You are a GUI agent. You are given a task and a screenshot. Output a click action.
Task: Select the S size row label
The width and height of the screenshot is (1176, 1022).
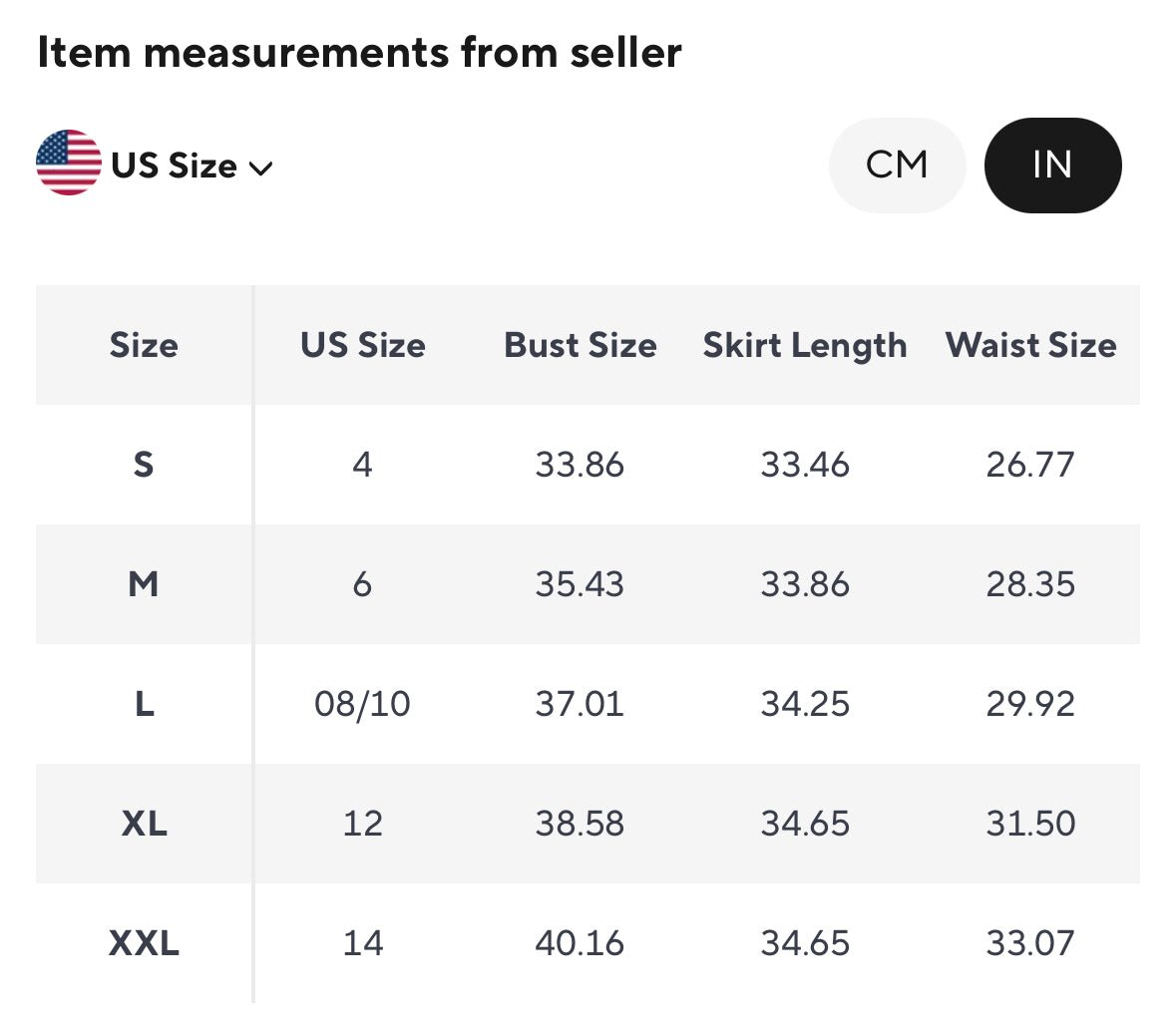click(x=144, y=465)
